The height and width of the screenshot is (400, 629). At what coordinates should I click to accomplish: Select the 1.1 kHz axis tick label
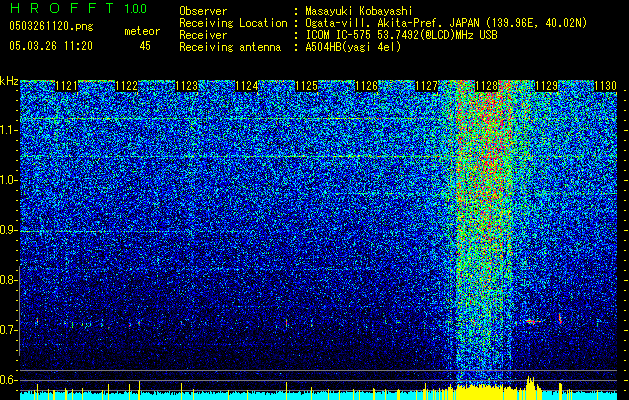pyautogui.click(x=9, y=130)
